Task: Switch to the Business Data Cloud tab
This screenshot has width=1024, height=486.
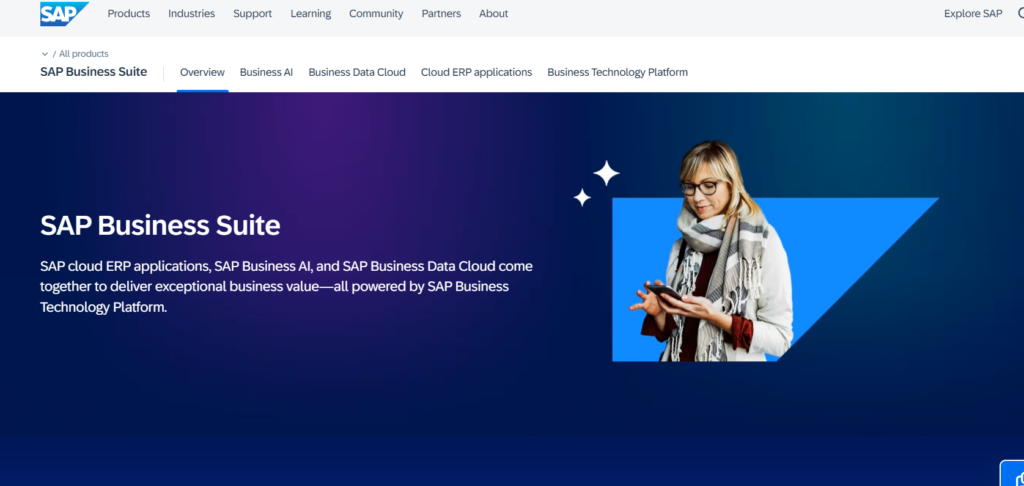Action: 357,72
